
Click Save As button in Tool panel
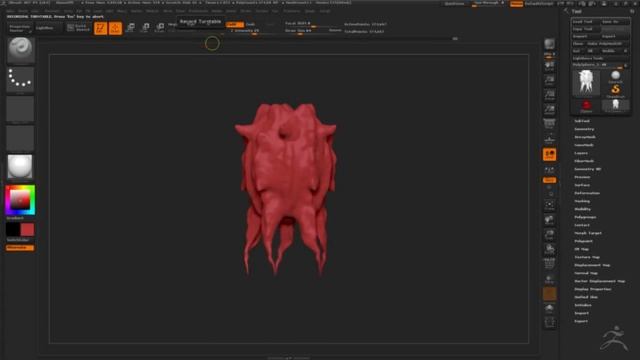click(x=615, y=22)
